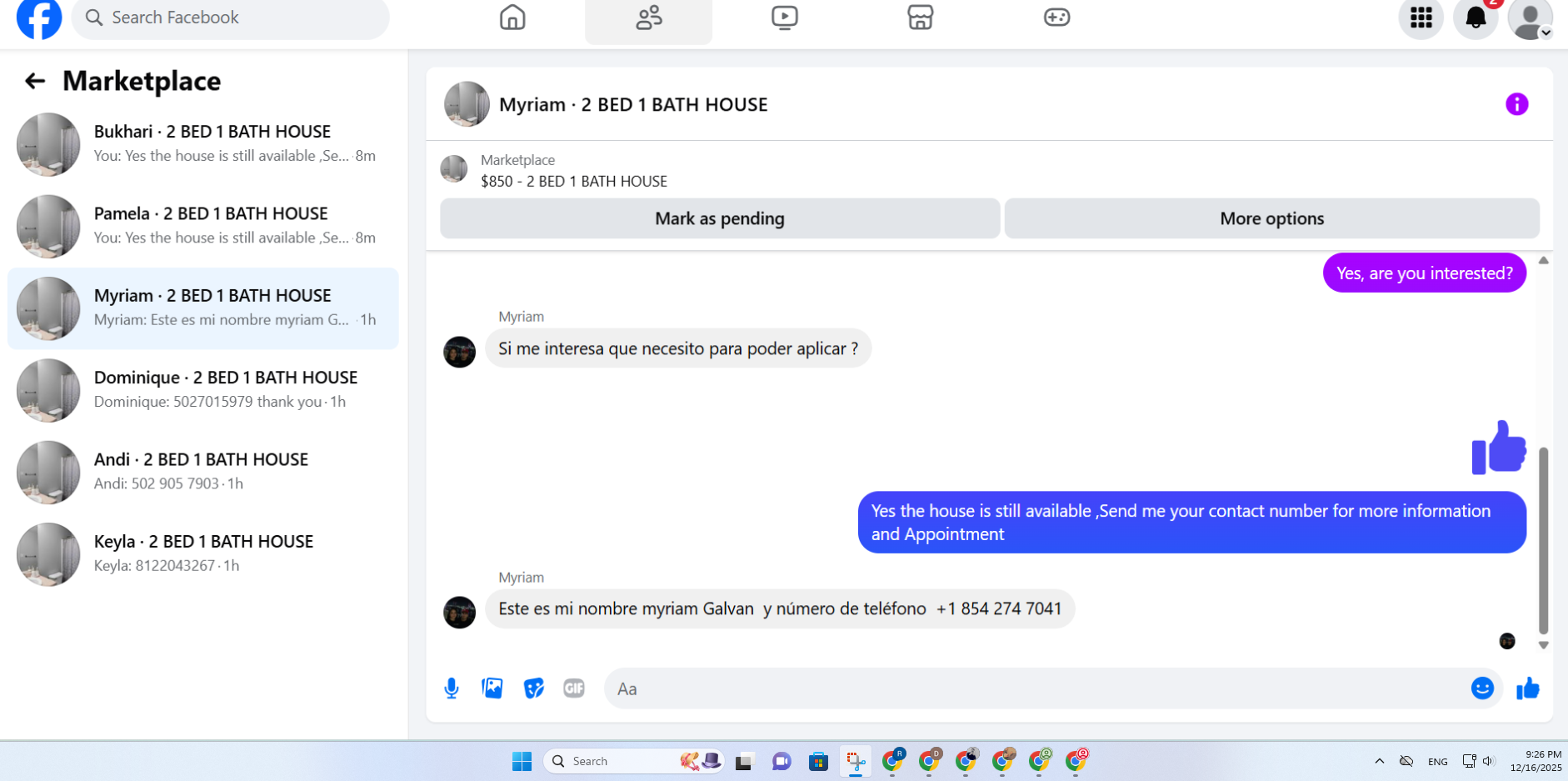Click the Mark as pending button

coord(720,218)
